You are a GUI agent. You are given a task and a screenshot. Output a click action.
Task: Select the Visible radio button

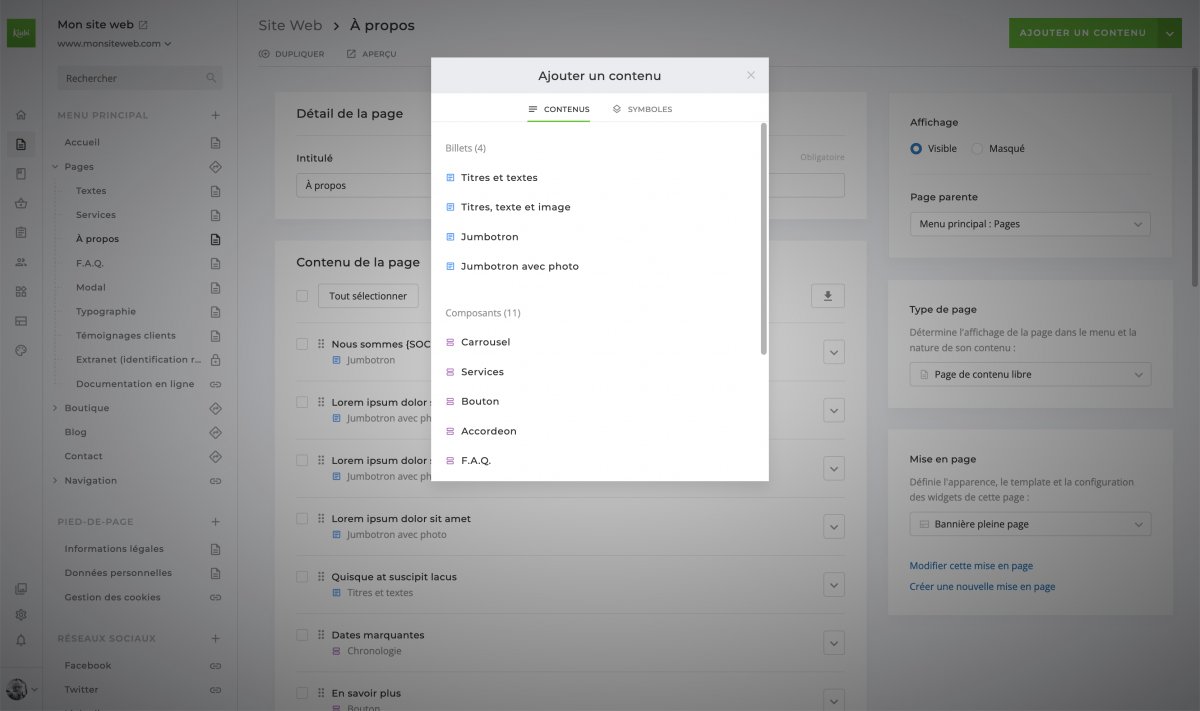click(916, 148)
